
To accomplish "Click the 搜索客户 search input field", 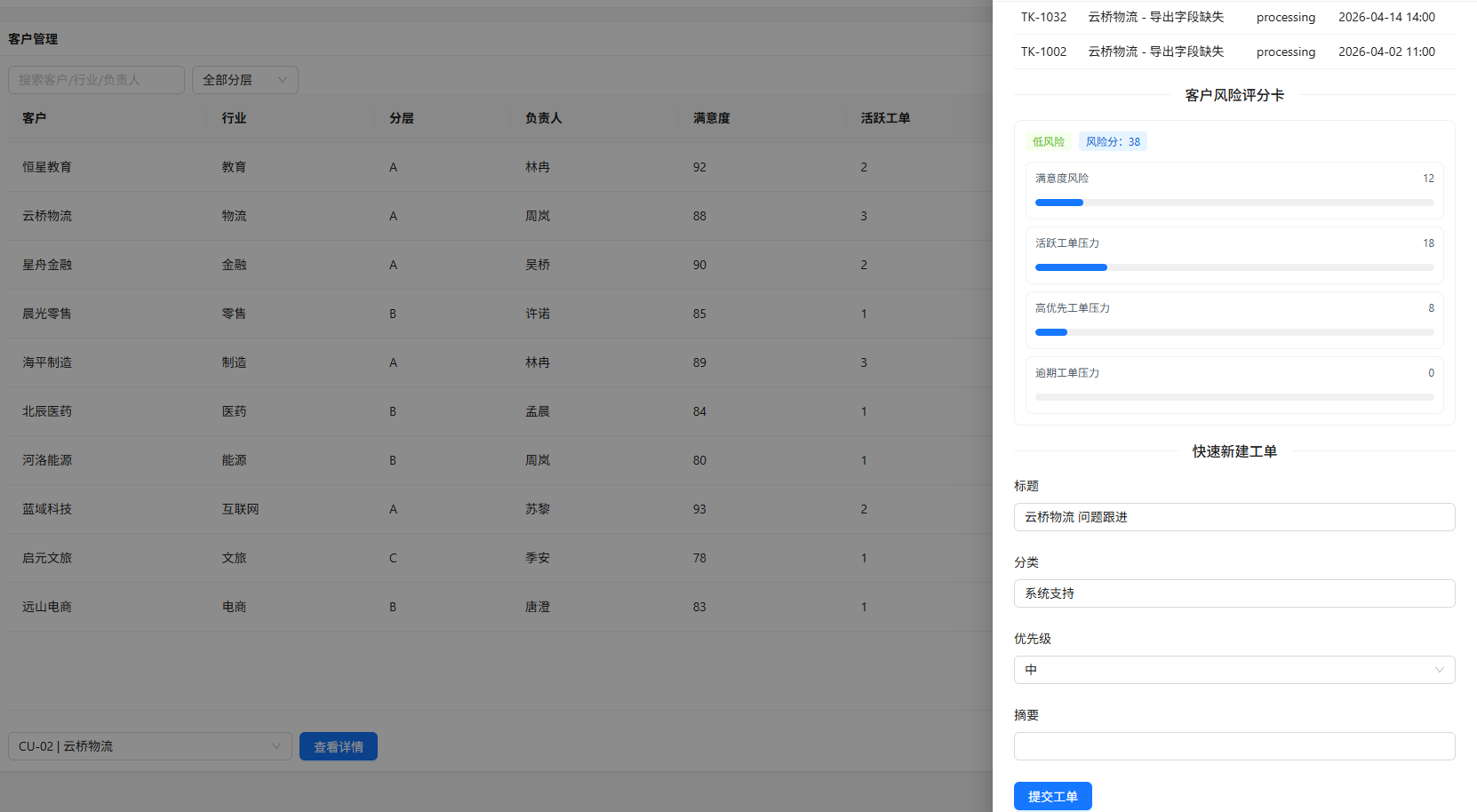I will (x=96, y=80).
